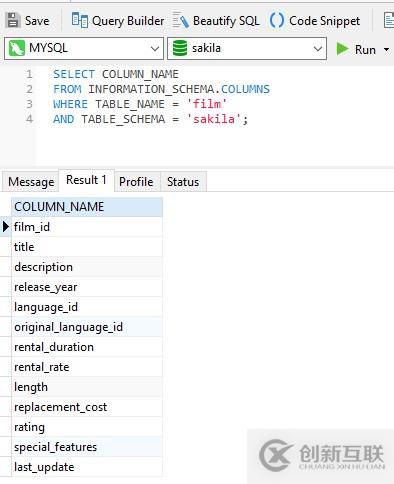
Task: Click Beautify SQL button
Action: (x=216, y=21)
